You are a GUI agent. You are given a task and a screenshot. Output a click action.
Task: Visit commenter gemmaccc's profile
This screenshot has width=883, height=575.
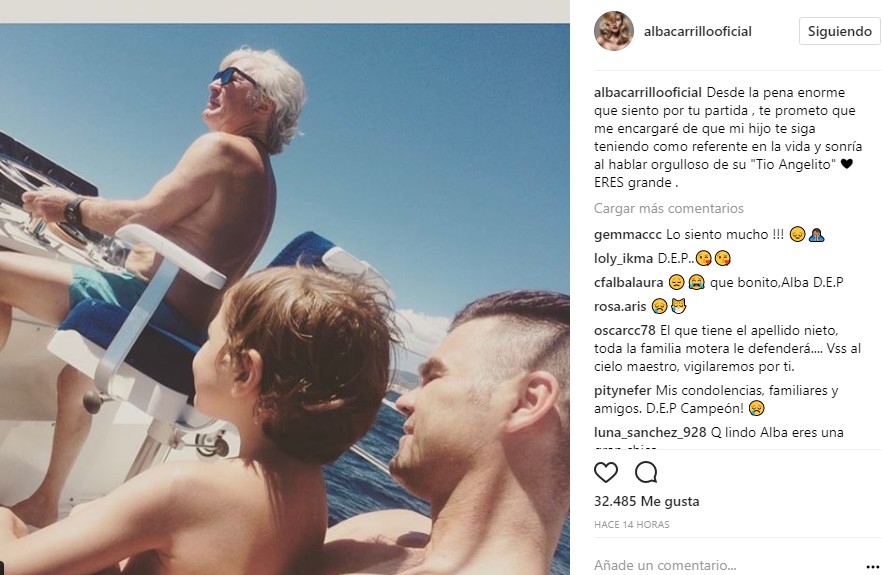(x=628, y=235)
